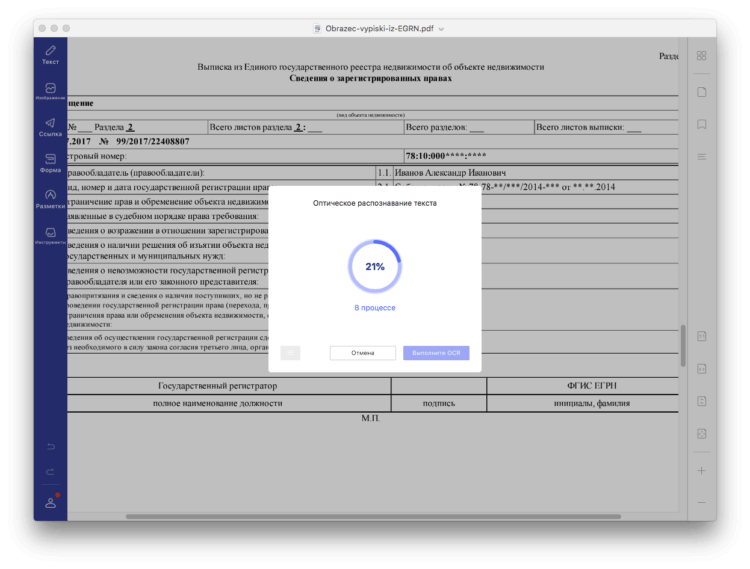Click the undo arrow in left sidebar
The width and height of the screenshot is (750, 569).
pyautogui.click(x=50, y=445)
